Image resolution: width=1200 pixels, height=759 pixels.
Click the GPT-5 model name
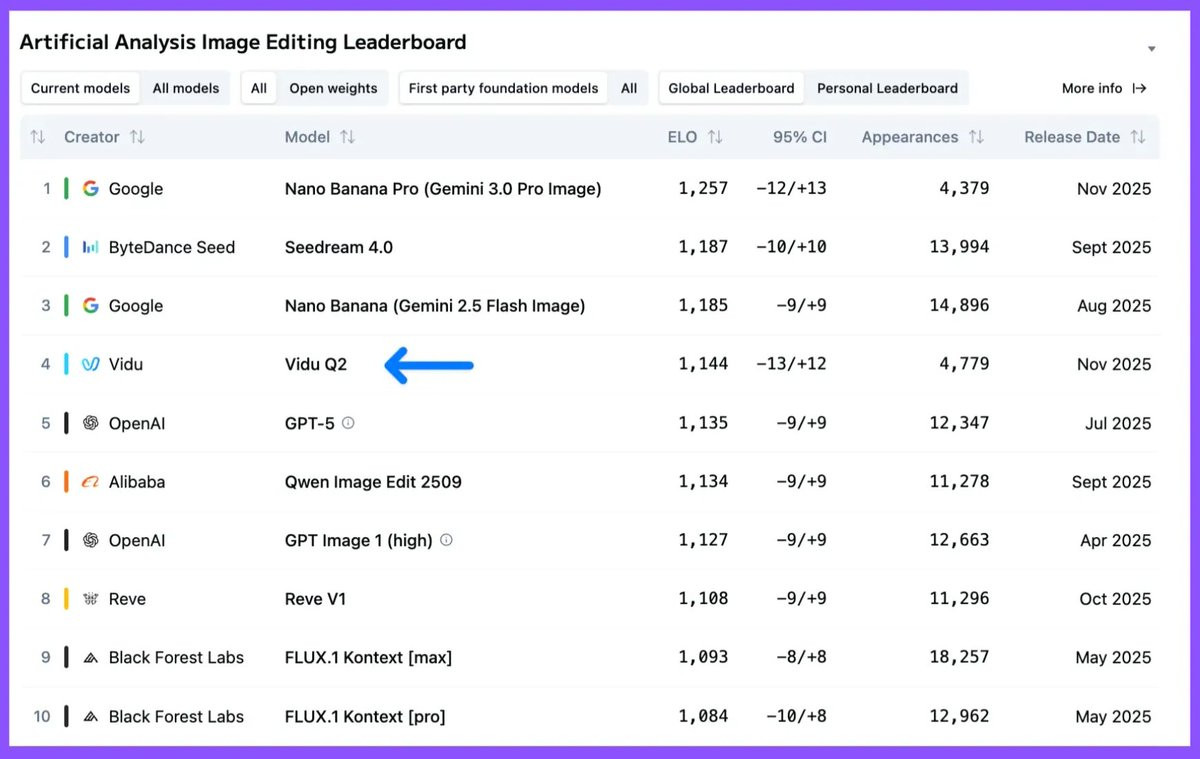[310, 423]
